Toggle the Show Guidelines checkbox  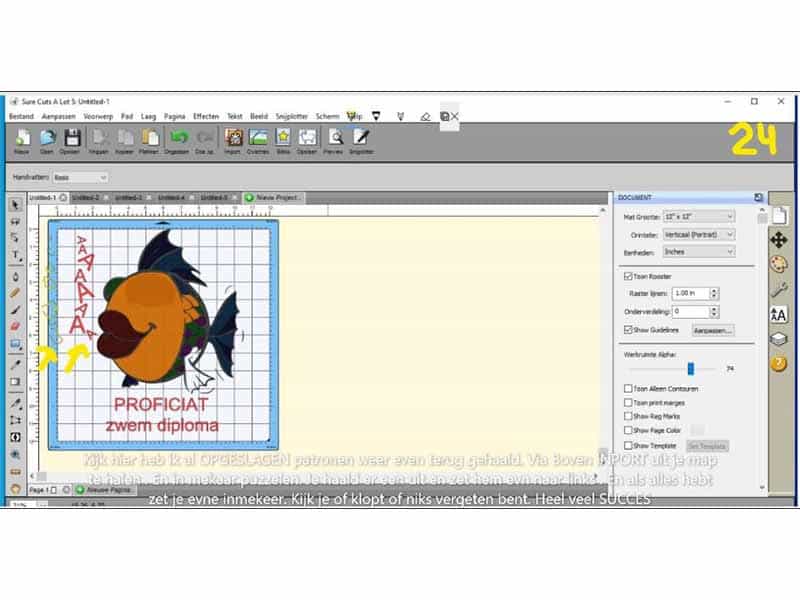click(628, 330)
